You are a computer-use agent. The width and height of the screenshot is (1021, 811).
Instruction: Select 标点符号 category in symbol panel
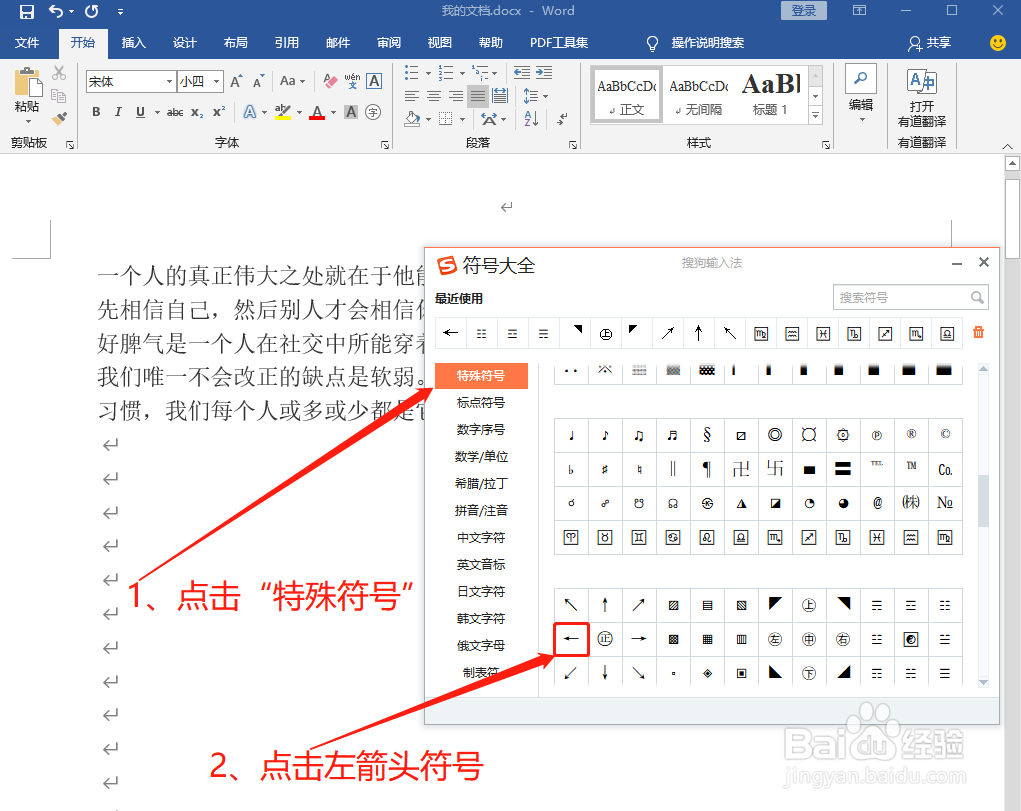coord(481,403)
